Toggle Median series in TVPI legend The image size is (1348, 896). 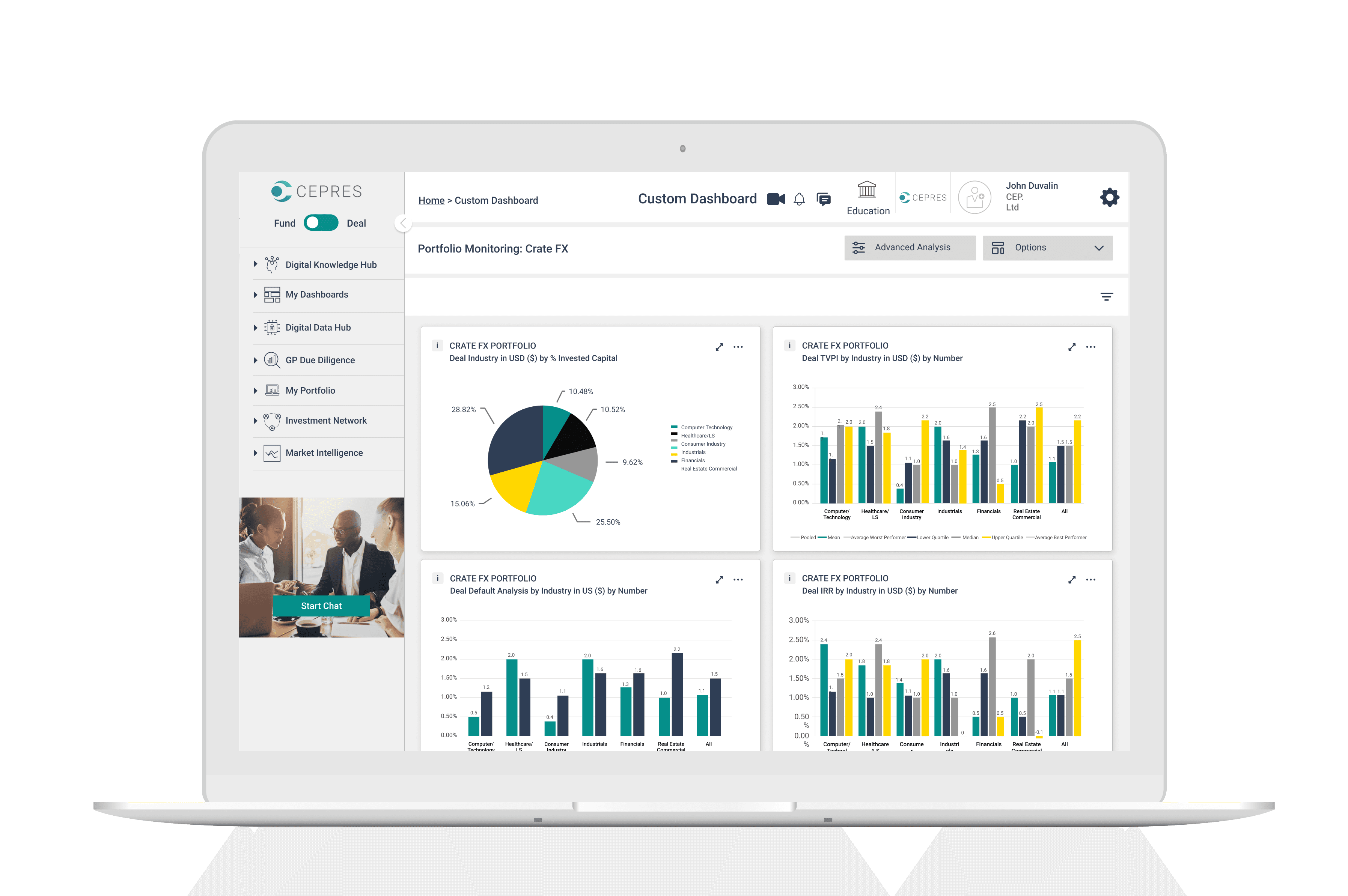(965, 537)
